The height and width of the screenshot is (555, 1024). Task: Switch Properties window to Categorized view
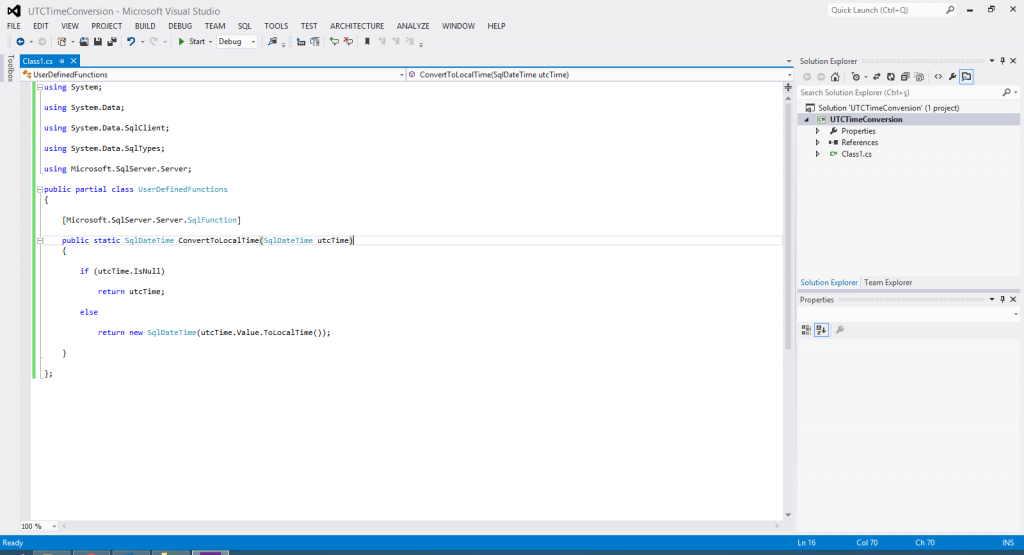[x=807, y=330]
